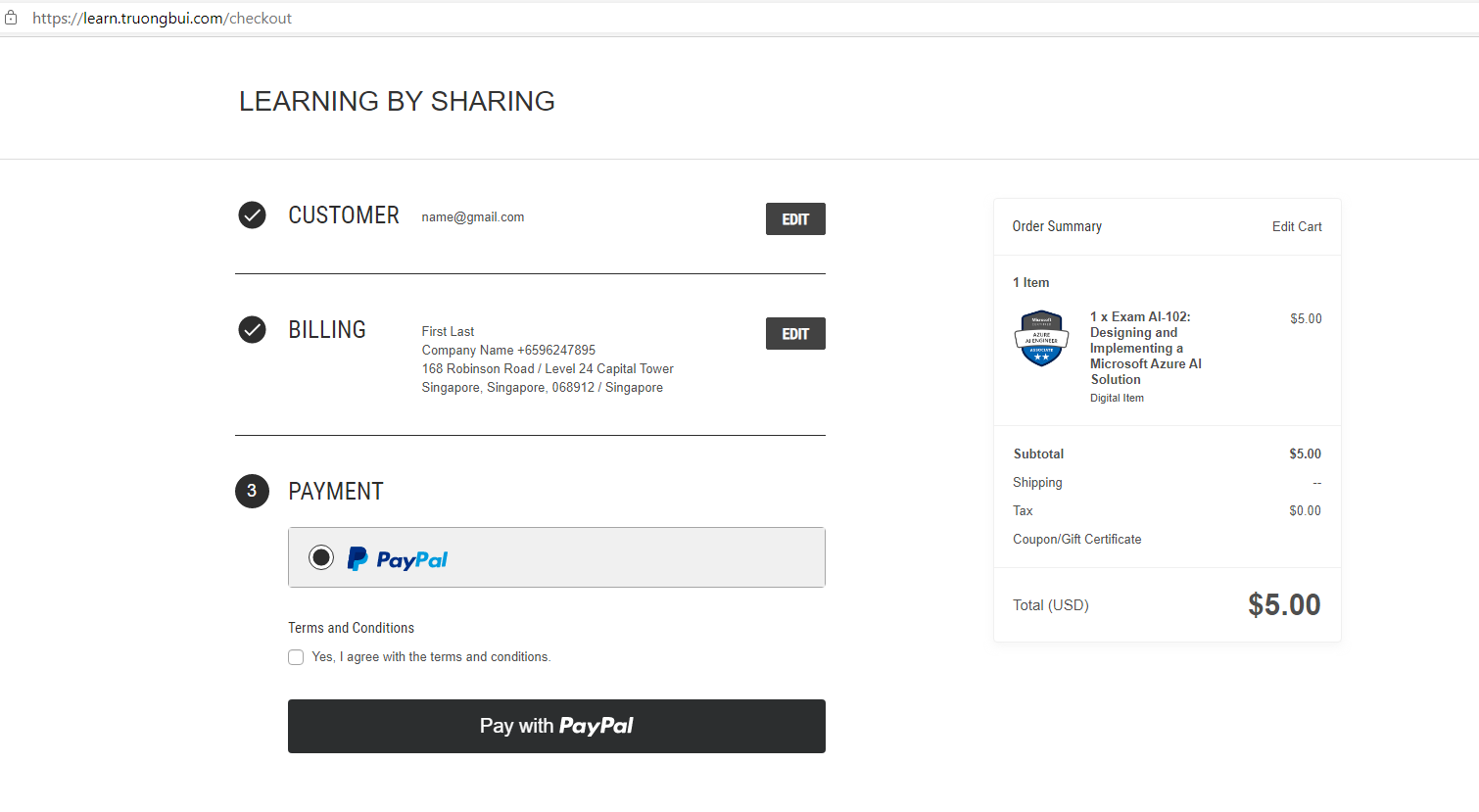Click the PAYMENT section heading
Screen dimensions: 1479x812
(336, 492)
